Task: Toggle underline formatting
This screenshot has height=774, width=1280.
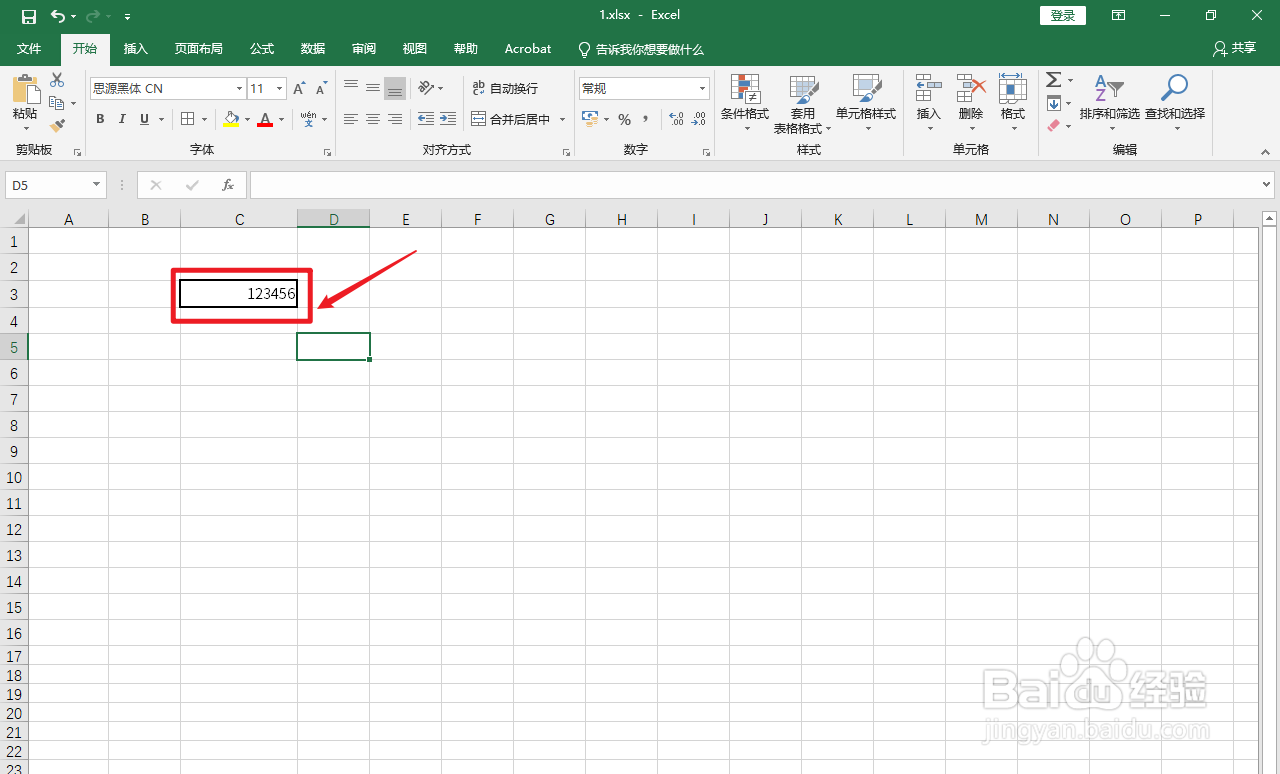Action: [x=144, y=119]
